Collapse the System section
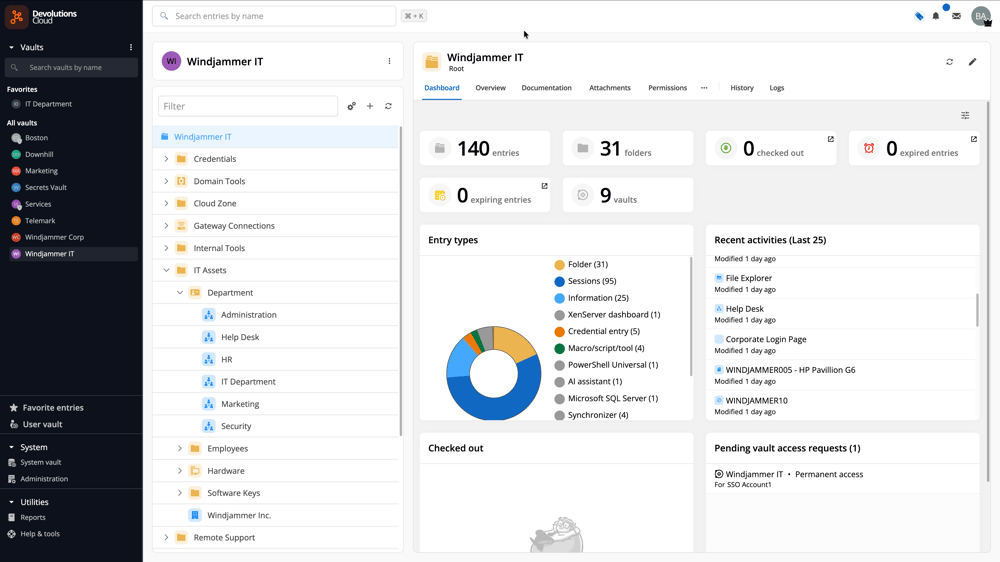 [x=11, y=447]
